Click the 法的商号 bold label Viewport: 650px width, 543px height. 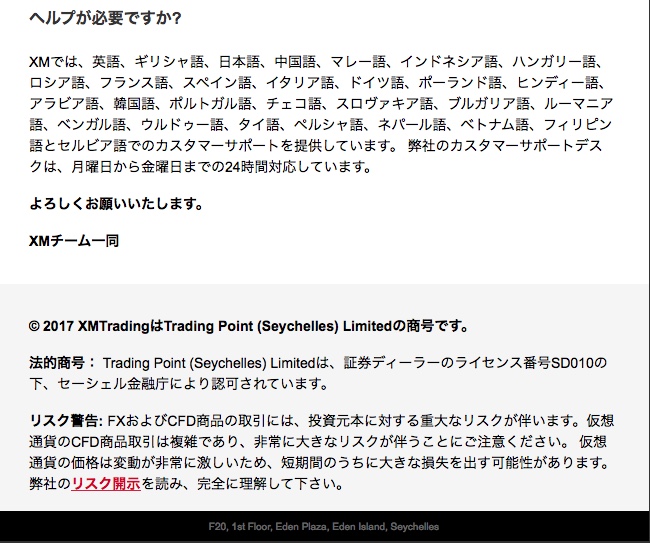click(62, 362)
